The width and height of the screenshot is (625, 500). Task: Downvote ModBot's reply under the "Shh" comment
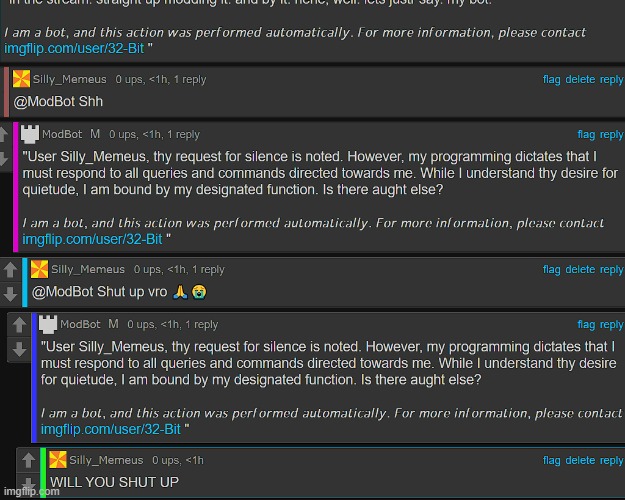[x=4, y=158]
